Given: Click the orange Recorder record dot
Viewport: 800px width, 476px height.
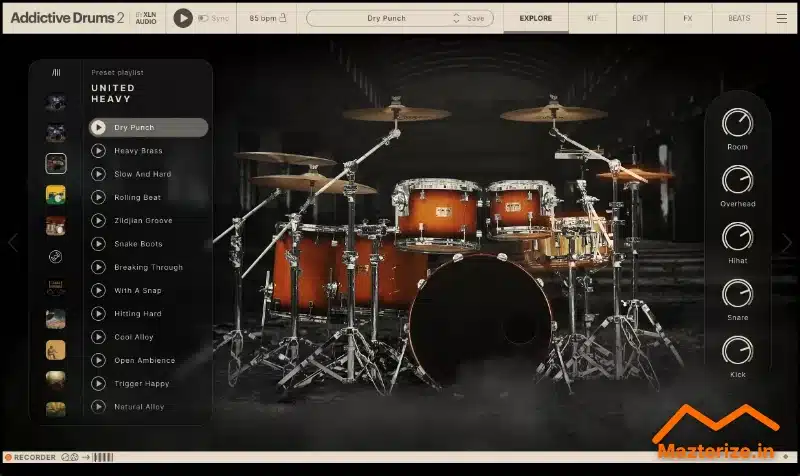Looking at the screenshot, I should (8, 457).
